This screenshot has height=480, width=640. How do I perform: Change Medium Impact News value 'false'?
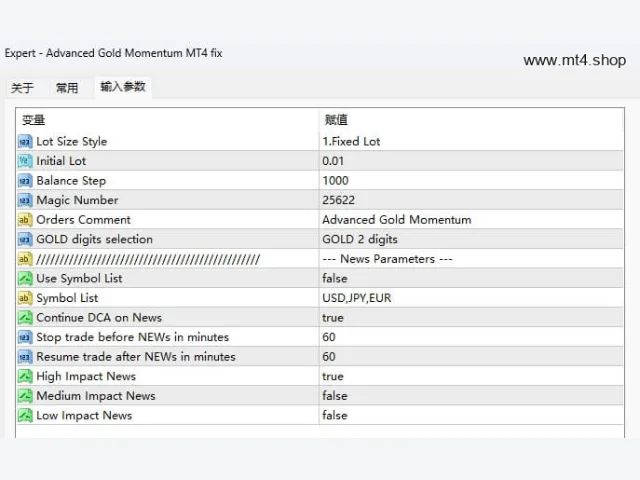(x=471, y=396)
